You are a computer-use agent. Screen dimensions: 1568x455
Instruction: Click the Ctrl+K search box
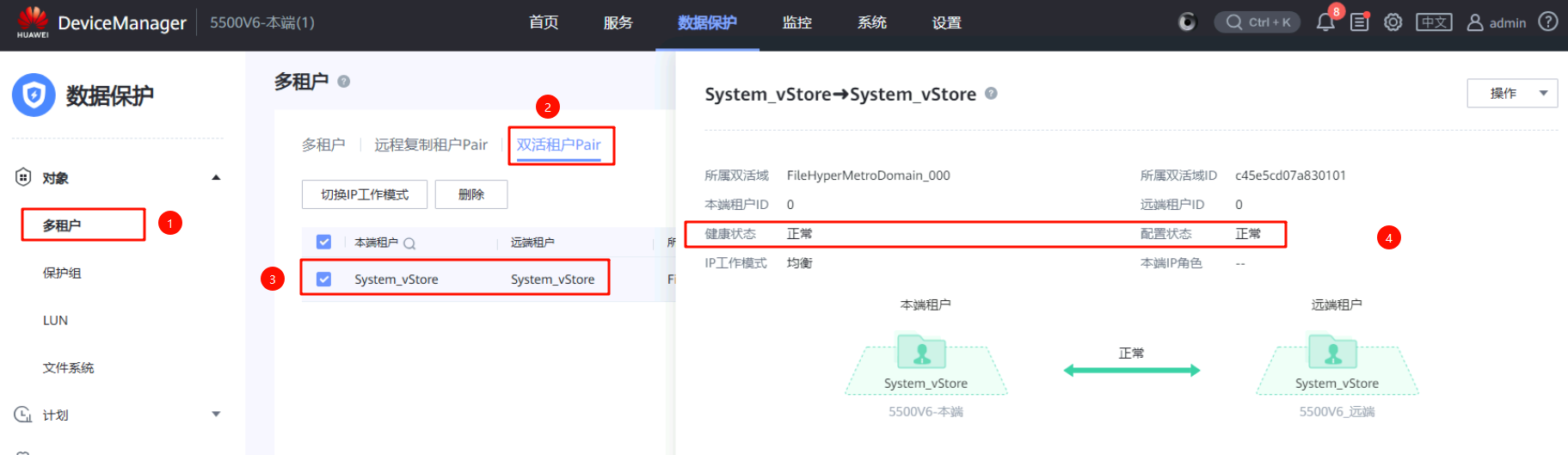point(1257,22)
